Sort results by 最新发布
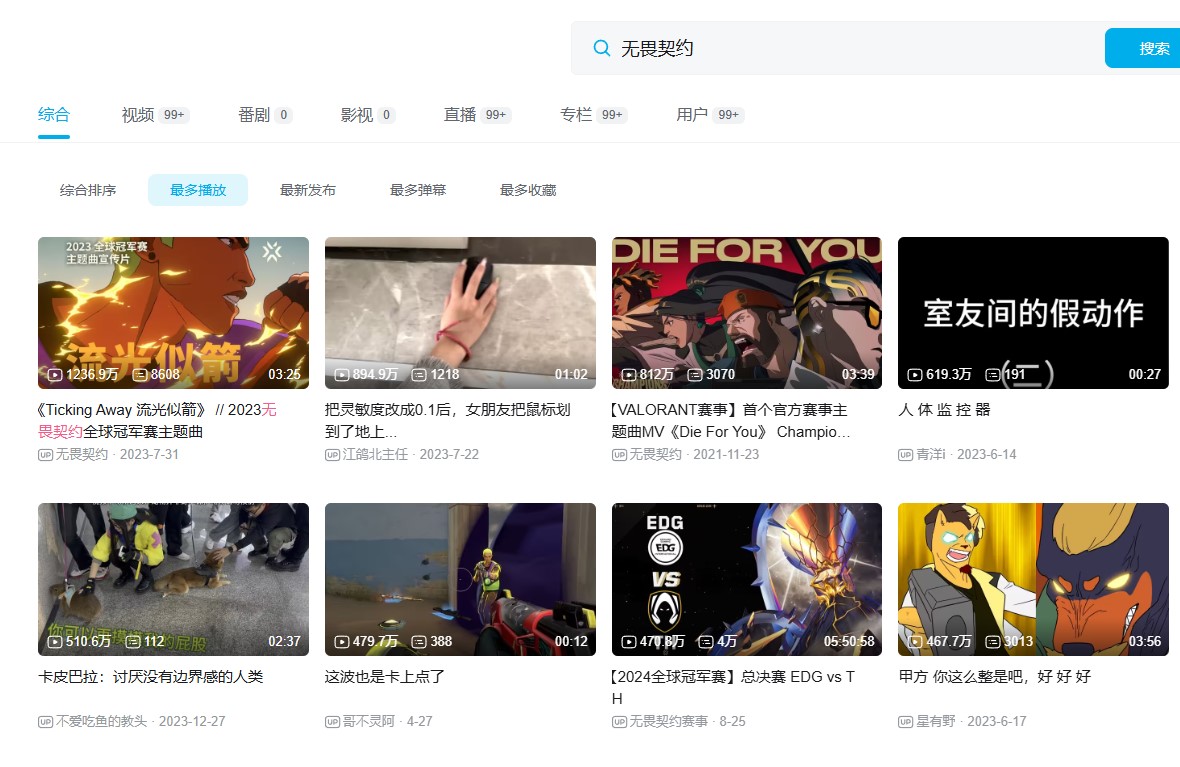1180x767 pixels. pos(308,190)
